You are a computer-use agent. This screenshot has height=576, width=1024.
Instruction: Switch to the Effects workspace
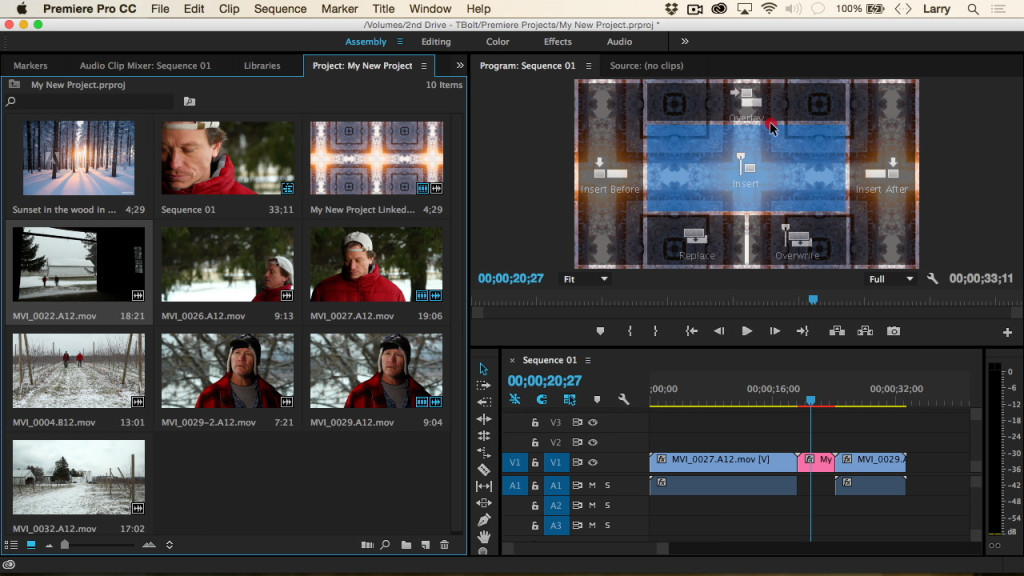coord(558,41)
